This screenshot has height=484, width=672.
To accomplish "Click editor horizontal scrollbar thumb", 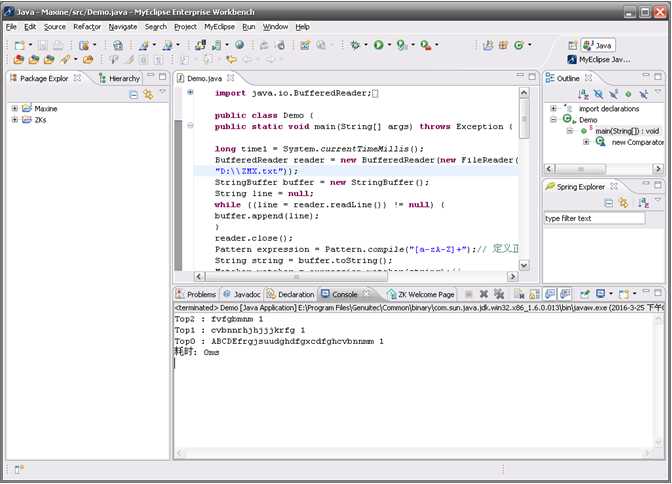I will point(297,277).
